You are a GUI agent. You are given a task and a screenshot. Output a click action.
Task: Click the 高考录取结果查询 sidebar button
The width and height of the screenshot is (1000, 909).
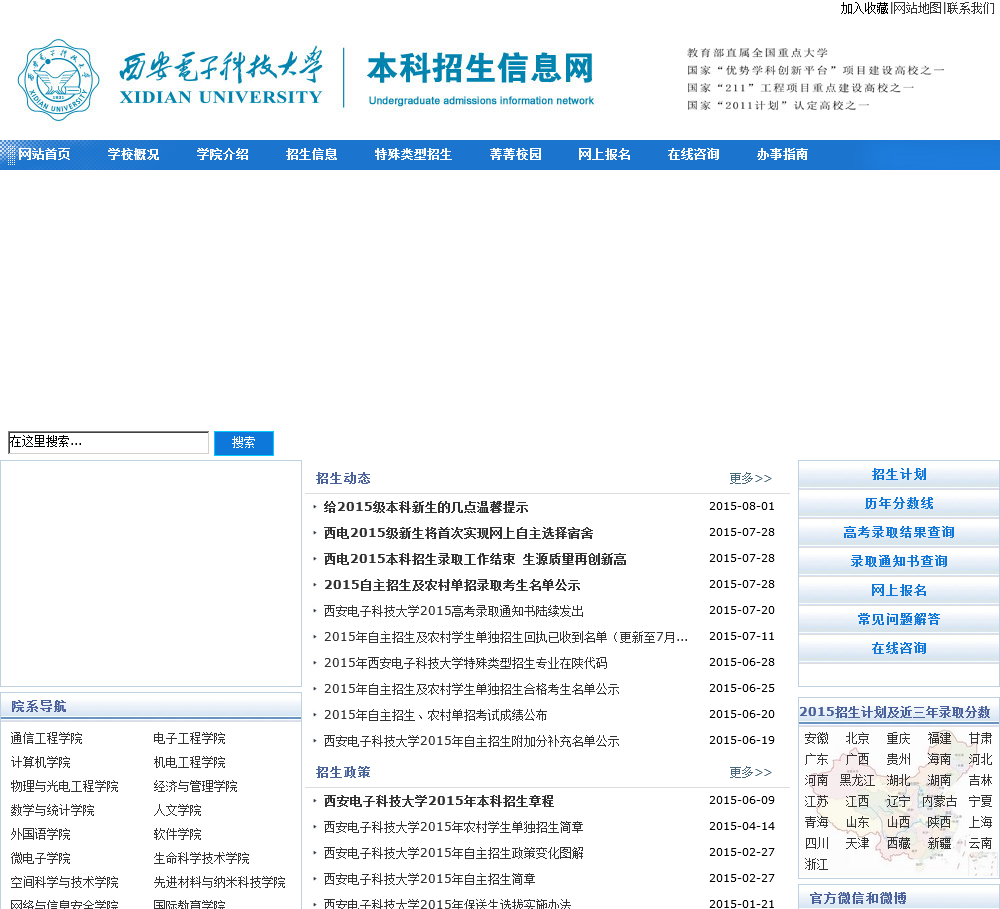pos(899,532)
